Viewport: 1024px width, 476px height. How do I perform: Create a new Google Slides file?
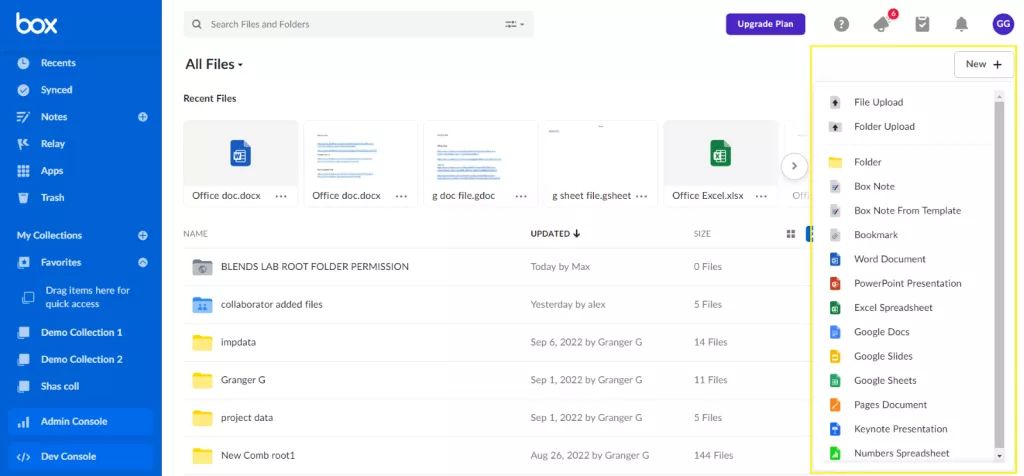pyautogui.click(x=883, y=357)
